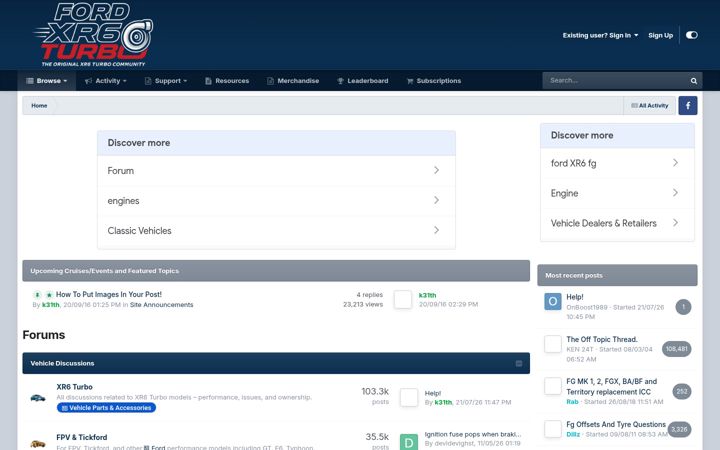
Task: Click the green D avatar
Action: 409,442
